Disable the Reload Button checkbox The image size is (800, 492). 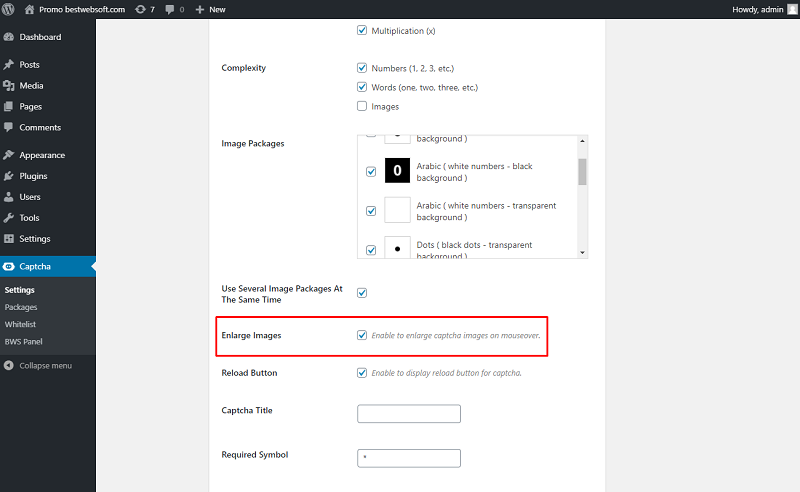(362, 373)
